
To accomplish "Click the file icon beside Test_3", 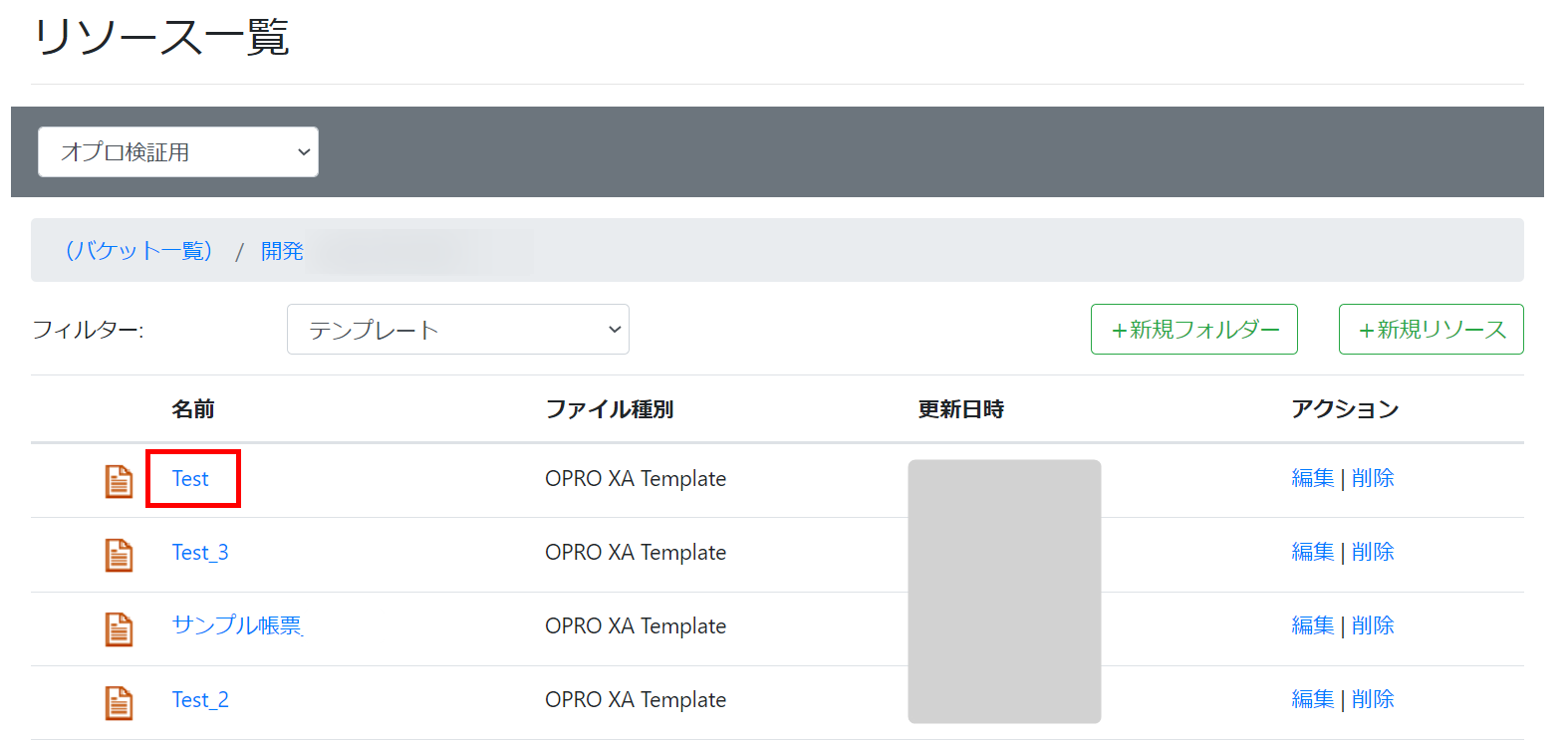I will [119, 555].
